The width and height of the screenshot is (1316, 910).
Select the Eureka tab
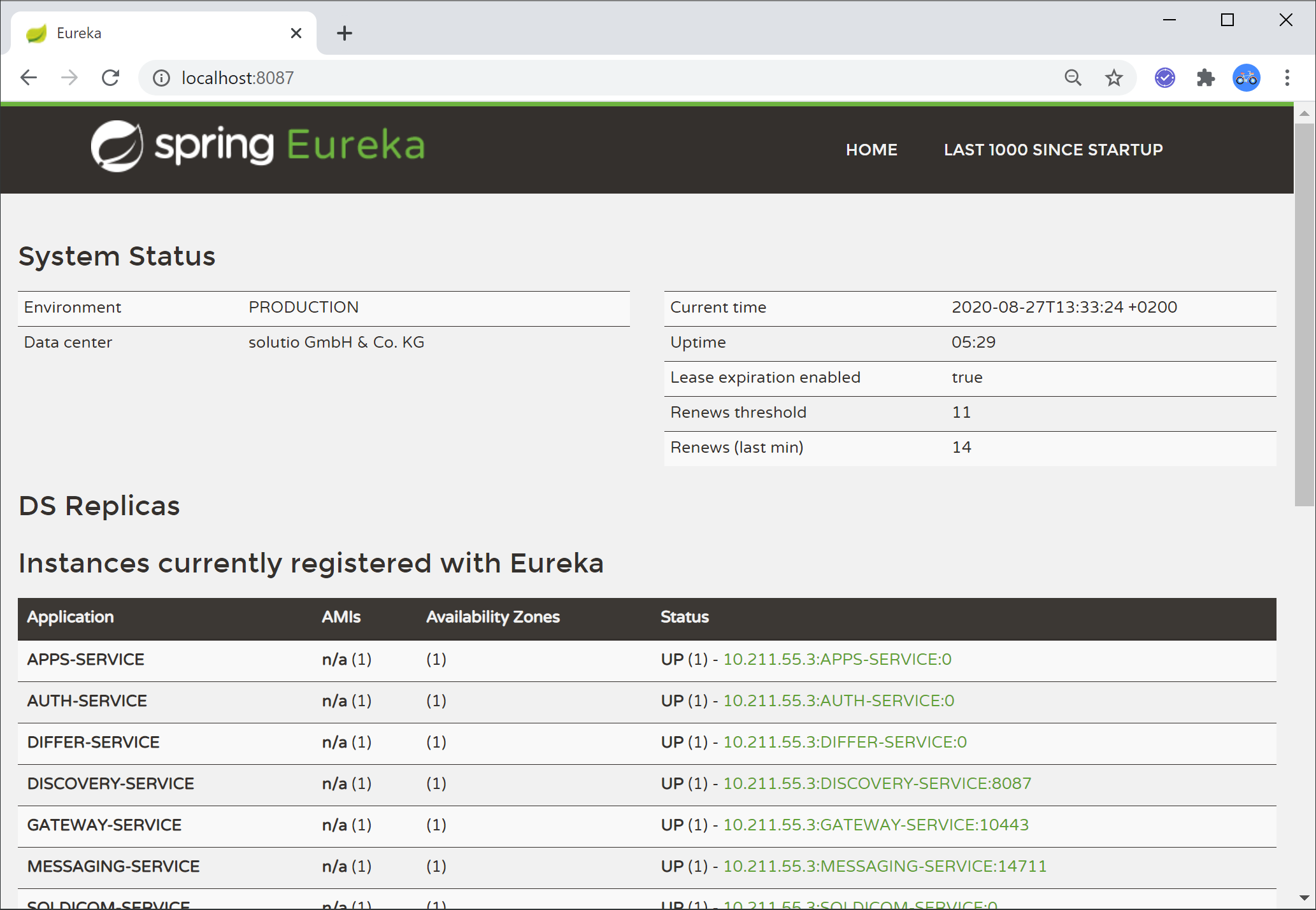pyautogui.click(x=164, y=33)
